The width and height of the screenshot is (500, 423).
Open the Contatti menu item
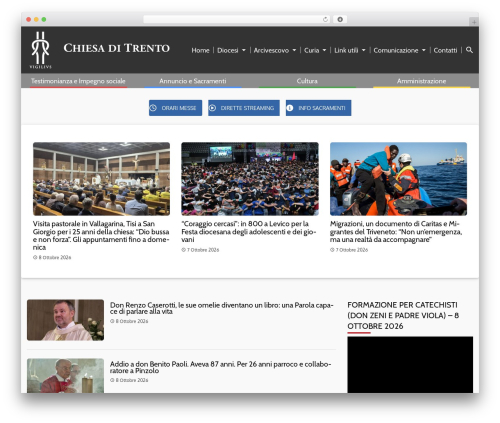445,50
